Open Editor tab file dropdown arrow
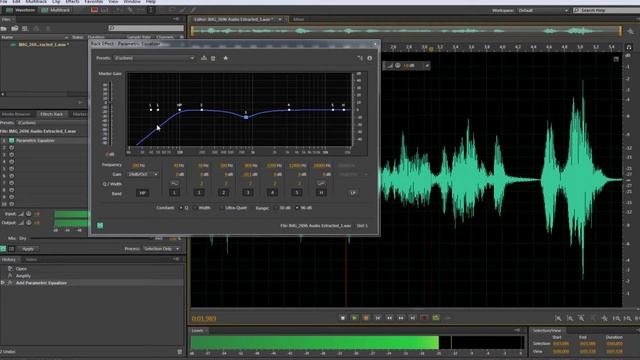 (280, 19)
